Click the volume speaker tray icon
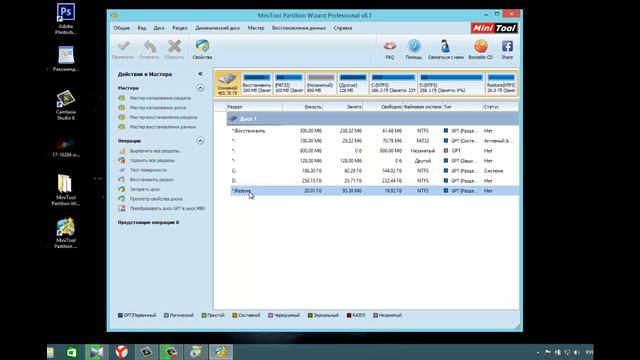640x360 pixels. (576, 352)
